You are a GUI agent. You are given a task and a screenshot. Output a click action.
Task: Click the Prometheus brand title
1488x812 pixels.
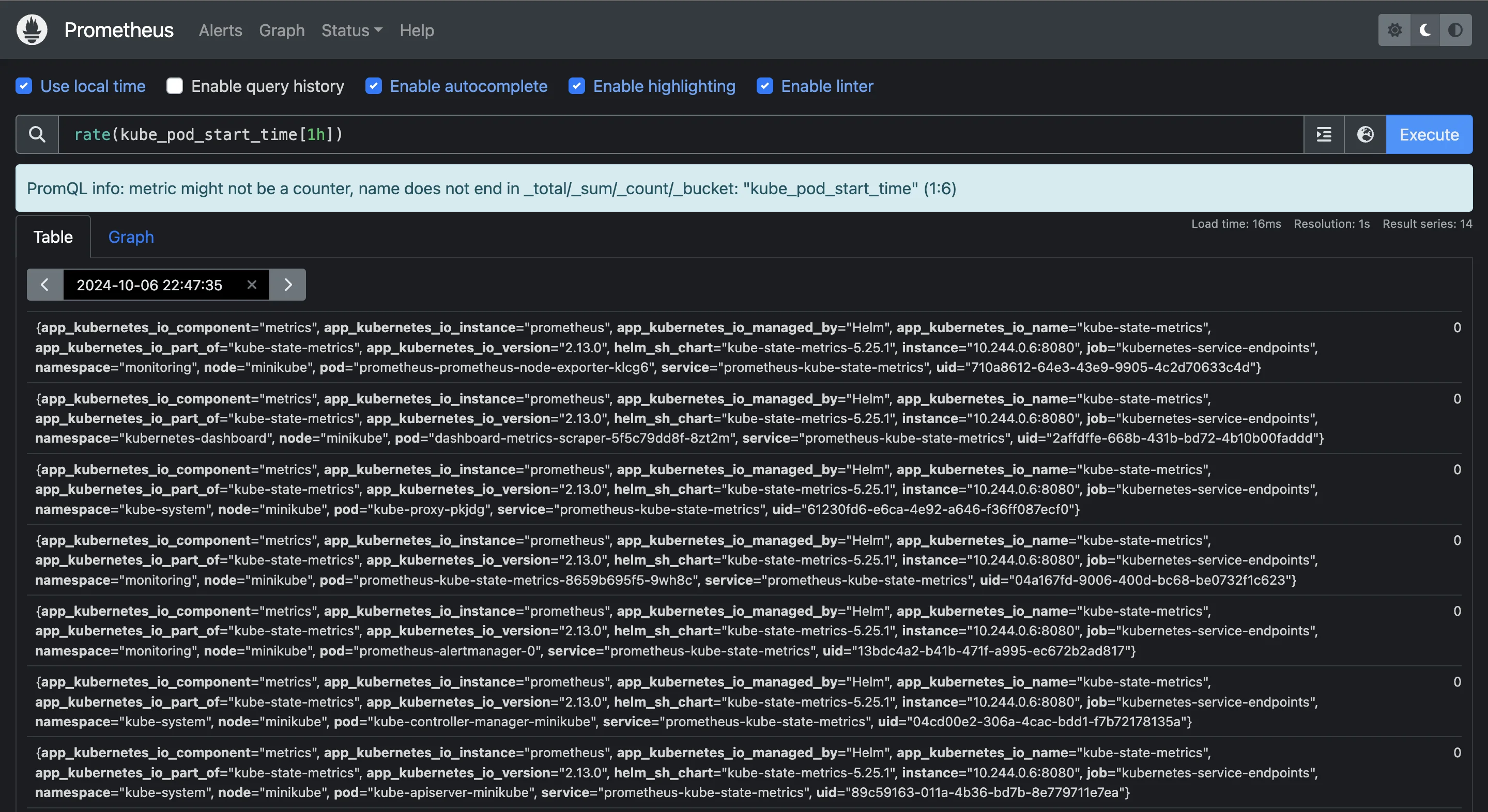point(118,30)
